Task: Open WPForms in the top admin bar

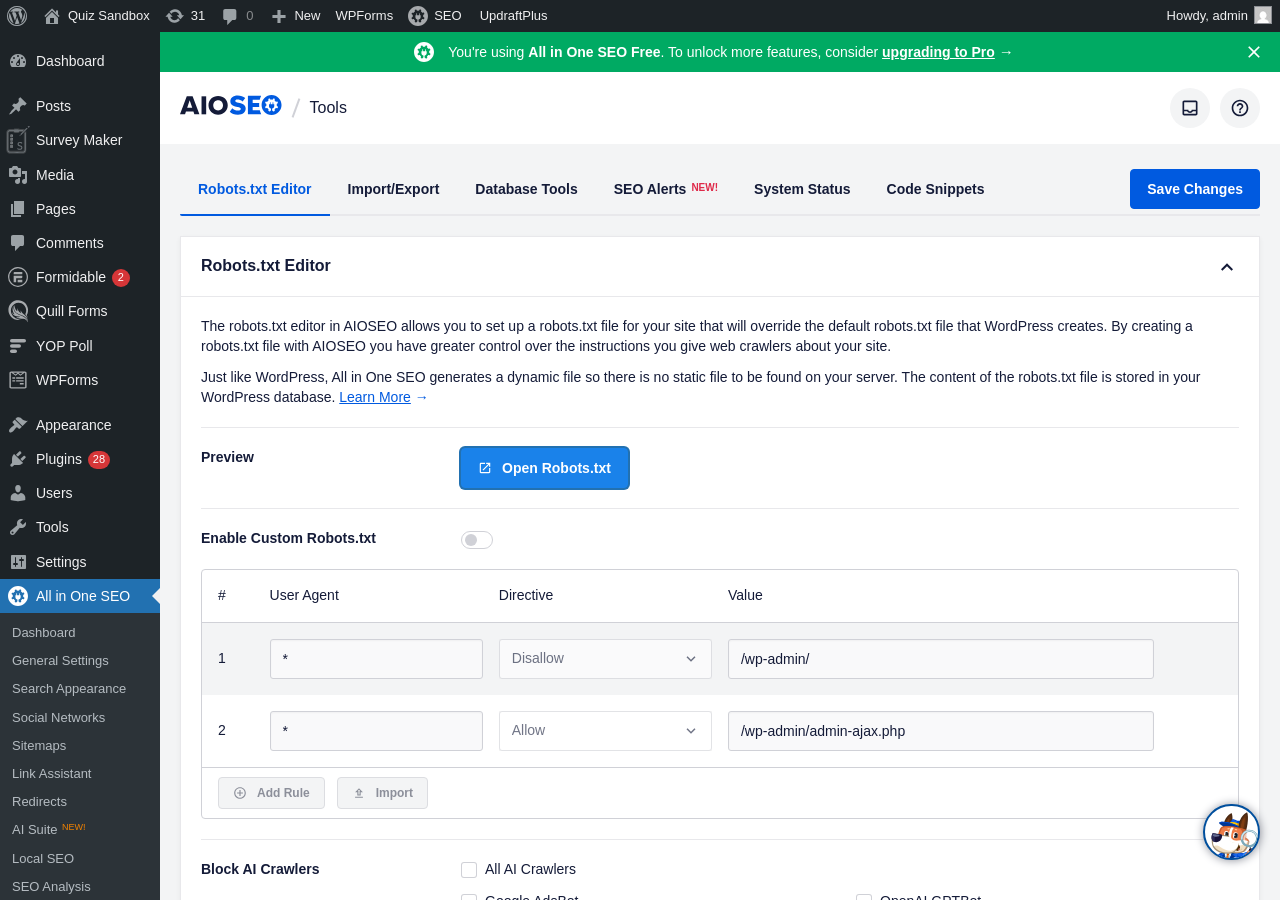Action: click(x=364, y=16)
